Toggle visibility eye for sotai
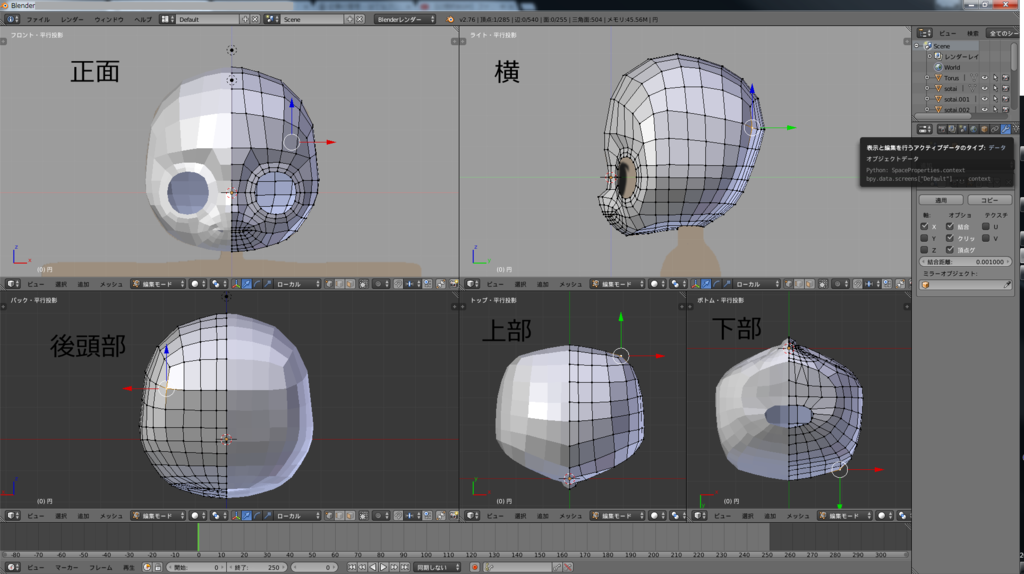 click(x=984, y=88)
